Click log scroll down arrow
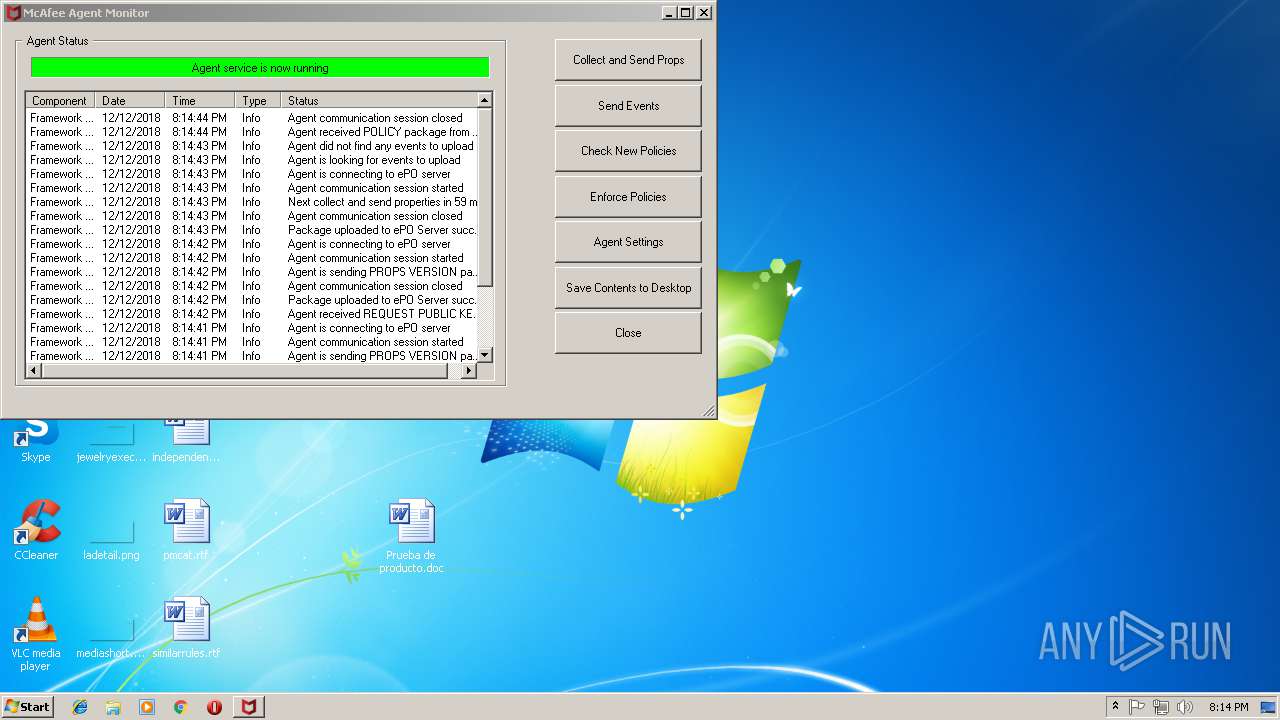Screen dimensions: 1280x720 coord(485,355)
